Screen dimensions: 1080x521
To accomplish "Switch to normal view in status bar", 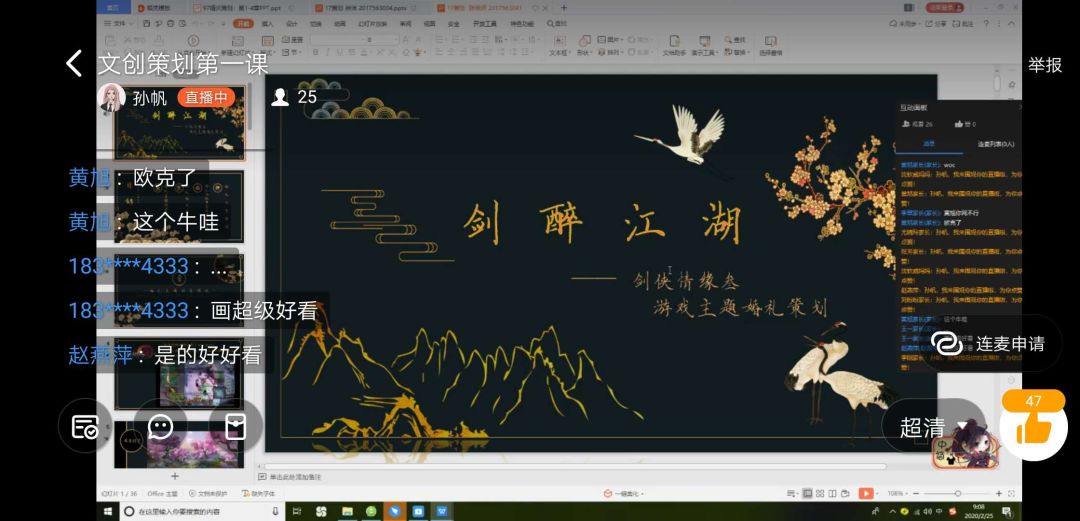I will (807, 493).
